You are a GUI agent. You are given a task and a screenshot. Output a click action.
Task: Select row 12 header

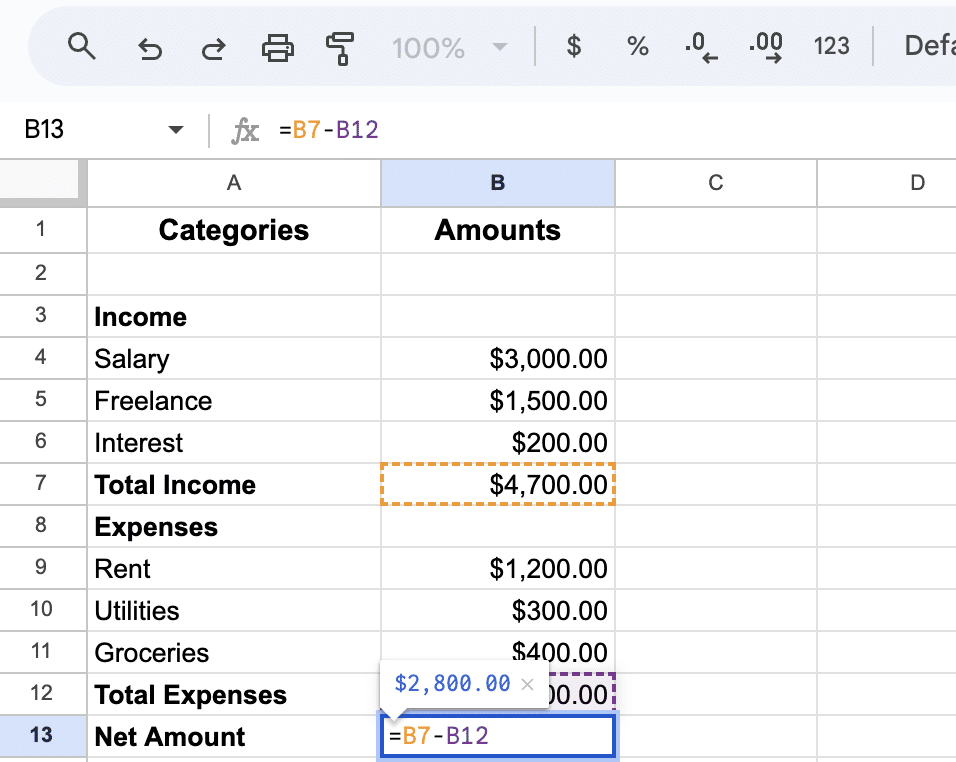41,694
